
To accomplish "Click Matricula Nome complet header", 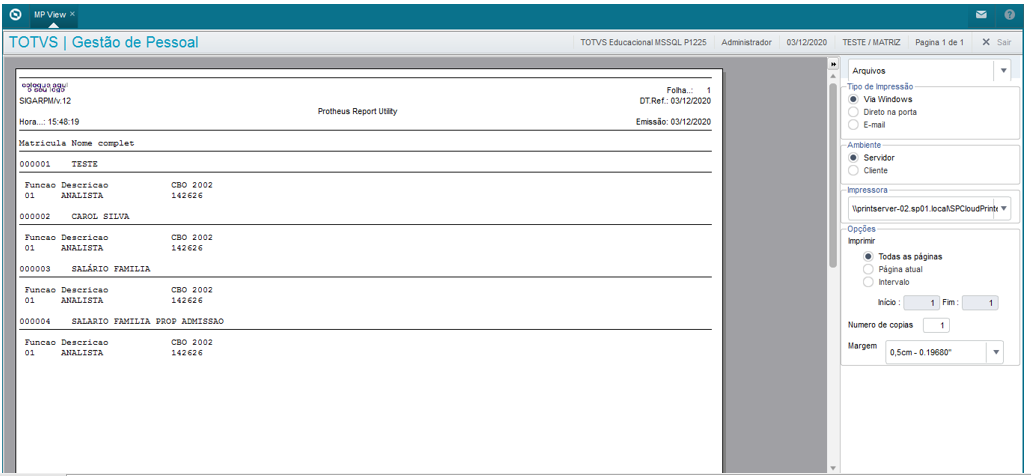I will [x=77, y=143].
